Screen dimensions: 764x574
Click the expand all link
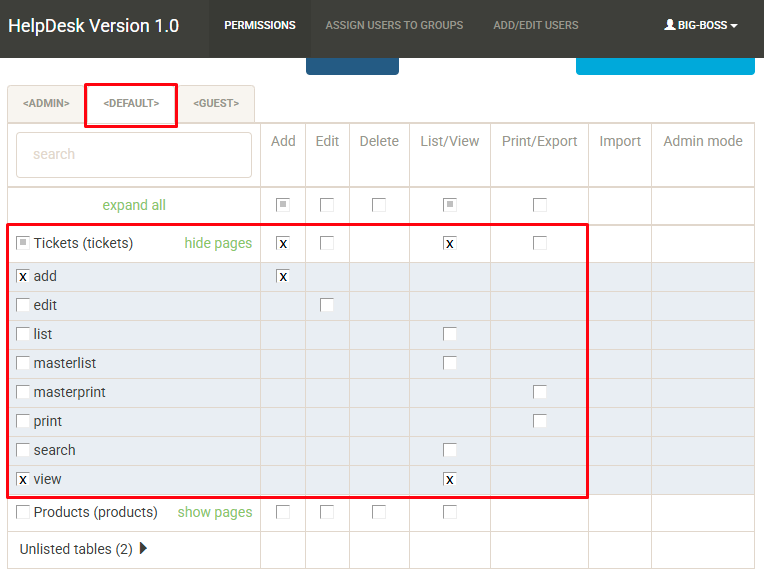click(x=134, y=205)
